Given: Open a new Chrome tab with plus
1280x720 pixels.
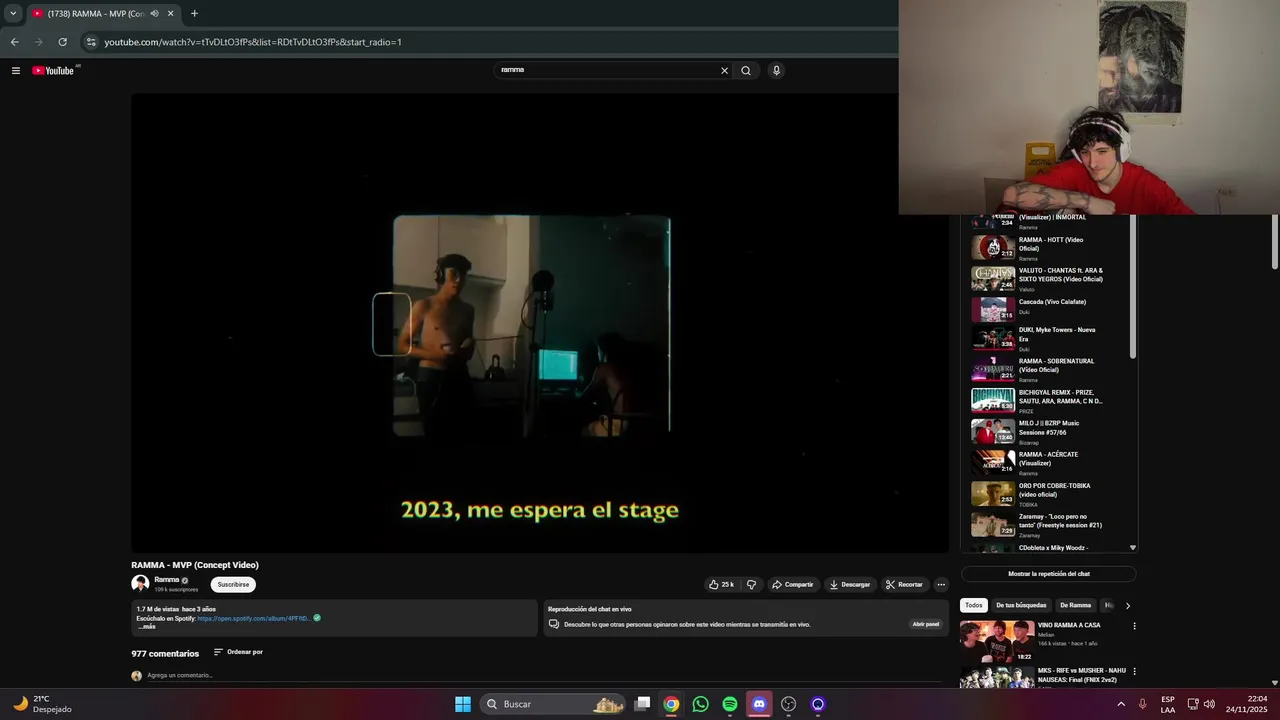Looking at the screenshot, I should (x=194, y=13).
